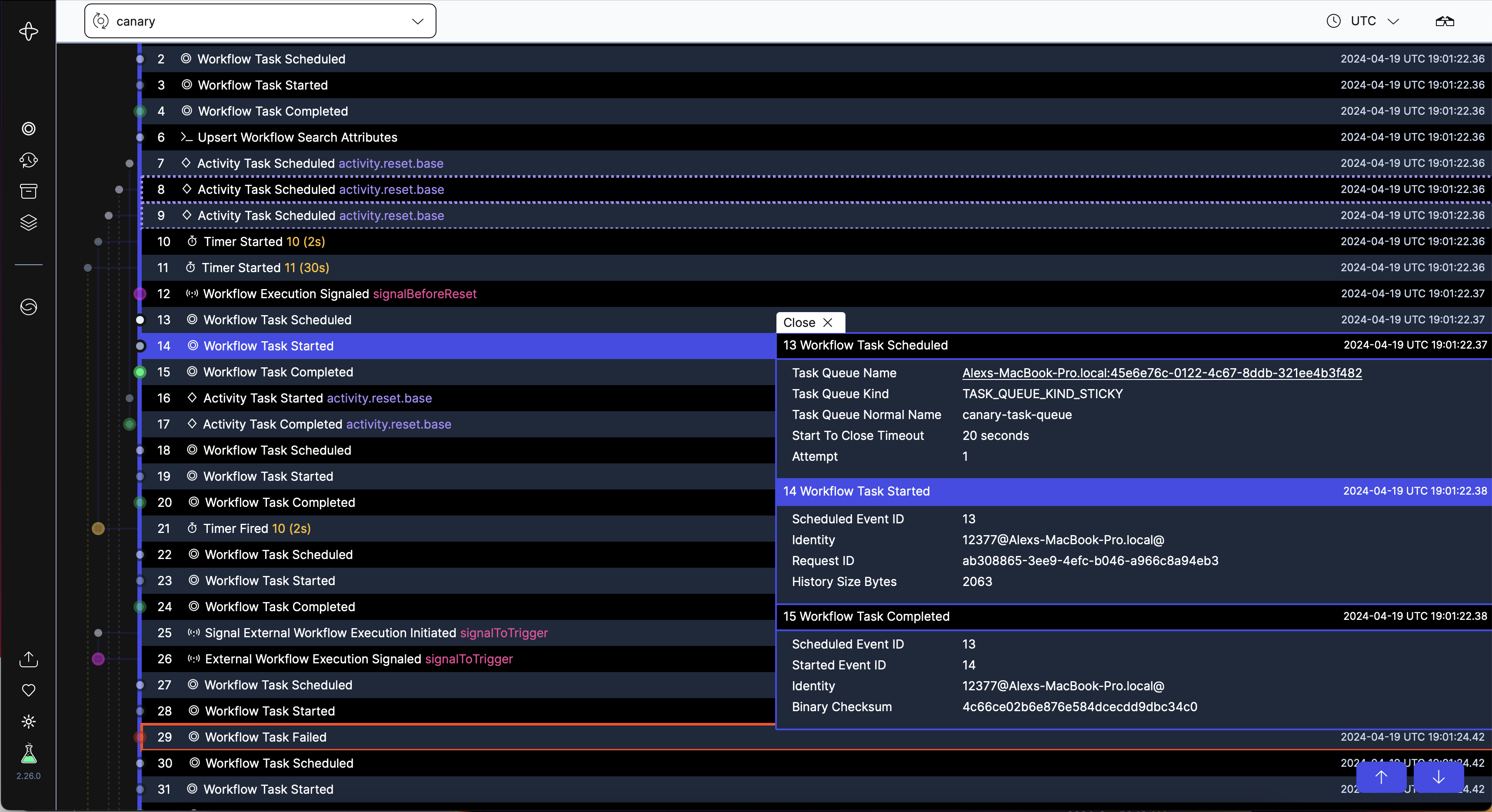Click the Feedback heart sidebar icon
Viewport: 1492px width, 812px height.
click(x=28, y=690)
